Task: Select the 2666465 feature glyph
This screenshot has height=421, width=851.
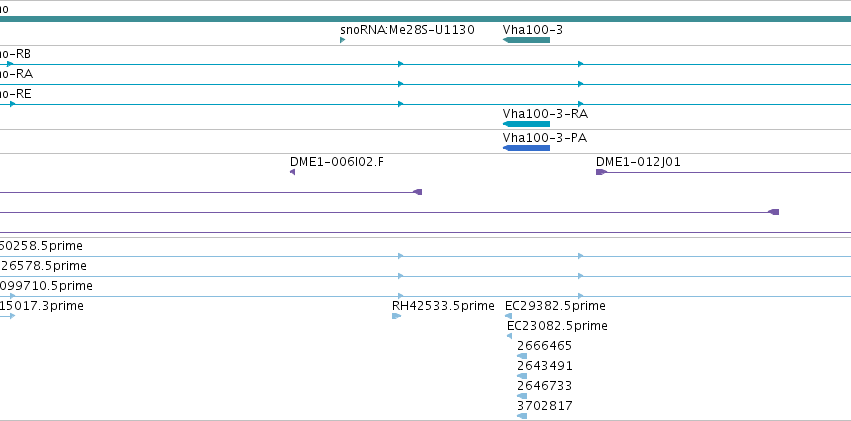Action: tap(522, 356)
